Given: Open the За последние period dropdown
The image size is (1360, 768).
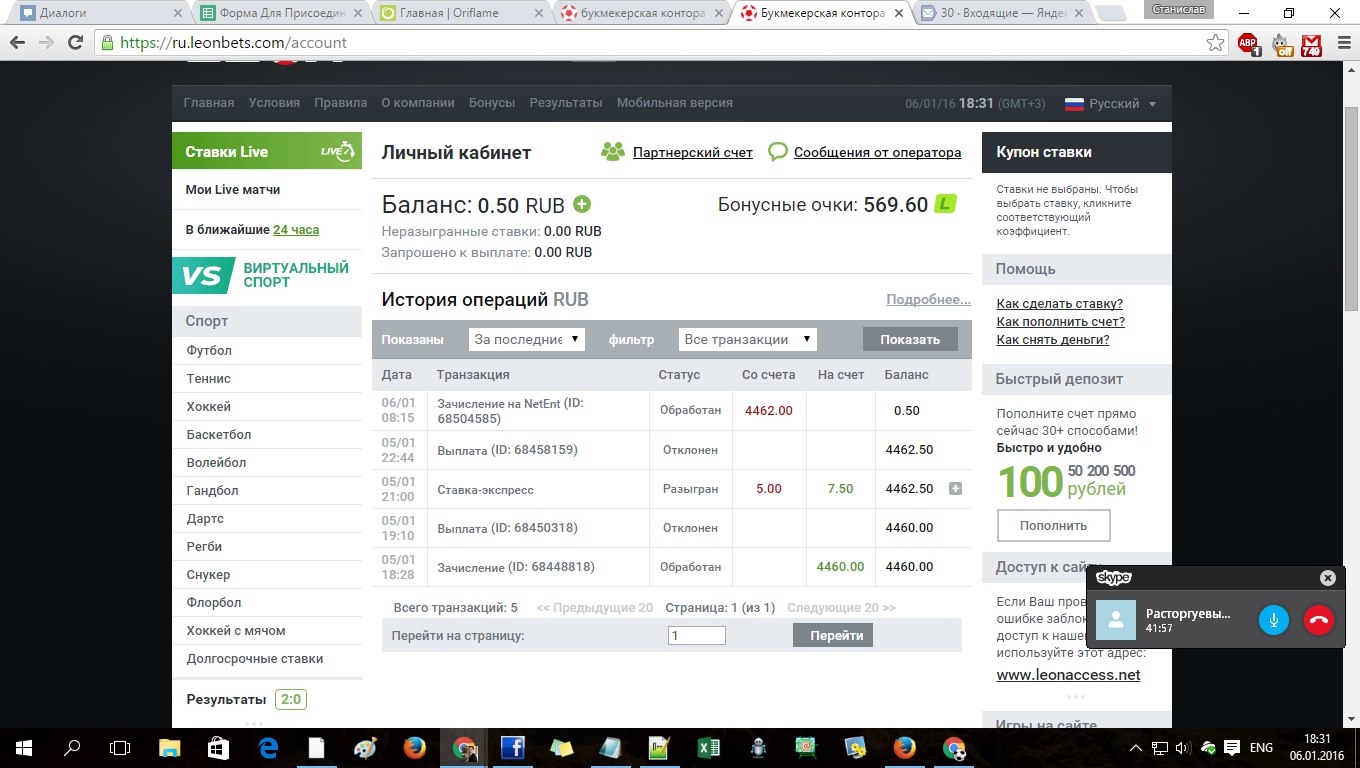Looking at the screenshot, I should coord(526,339).
